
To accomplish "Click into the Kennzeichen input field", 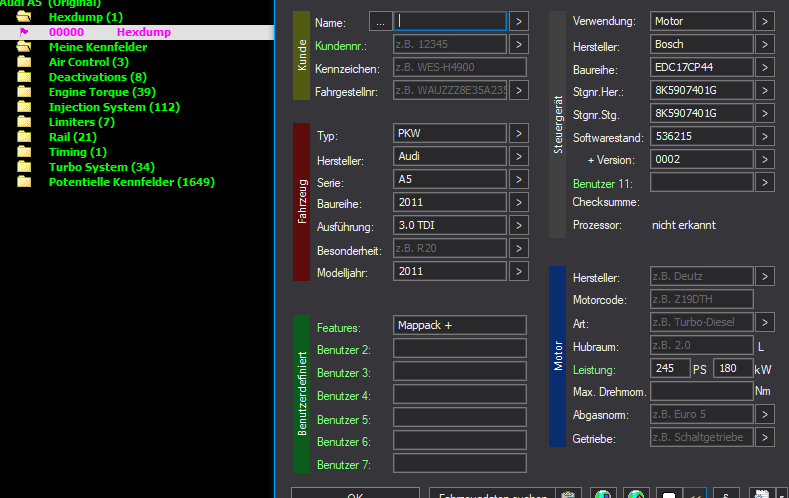I will pos(460,67).
